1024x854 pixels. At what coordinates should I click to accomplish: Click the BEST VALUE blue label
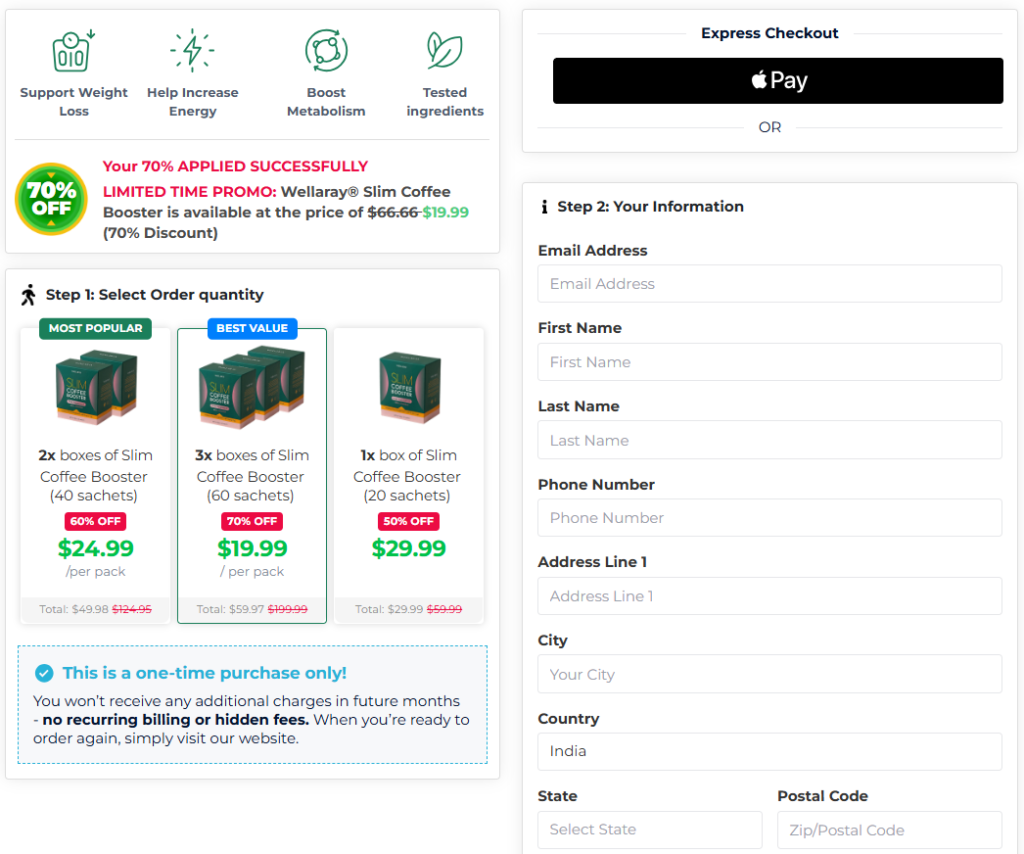(x=252, y=328)
